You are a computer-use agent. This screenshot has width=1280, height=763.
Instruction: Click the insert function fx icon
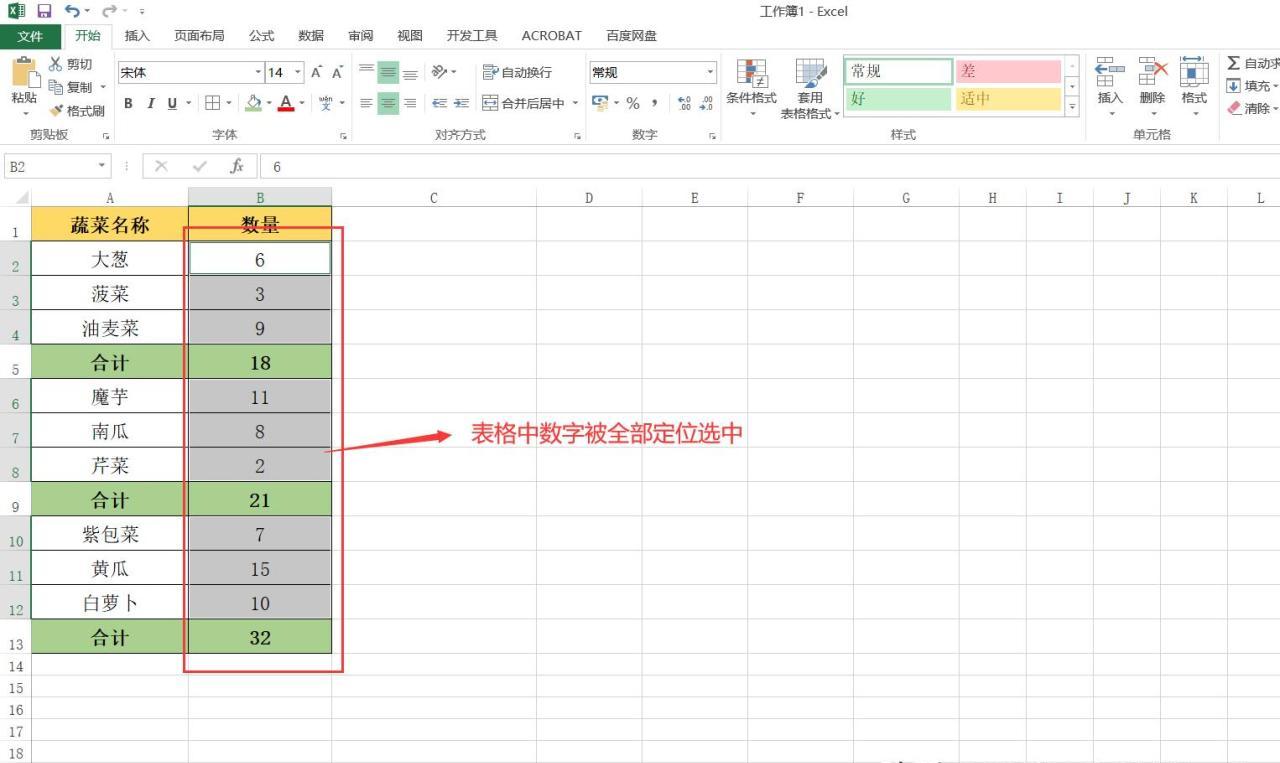point(237,167)
